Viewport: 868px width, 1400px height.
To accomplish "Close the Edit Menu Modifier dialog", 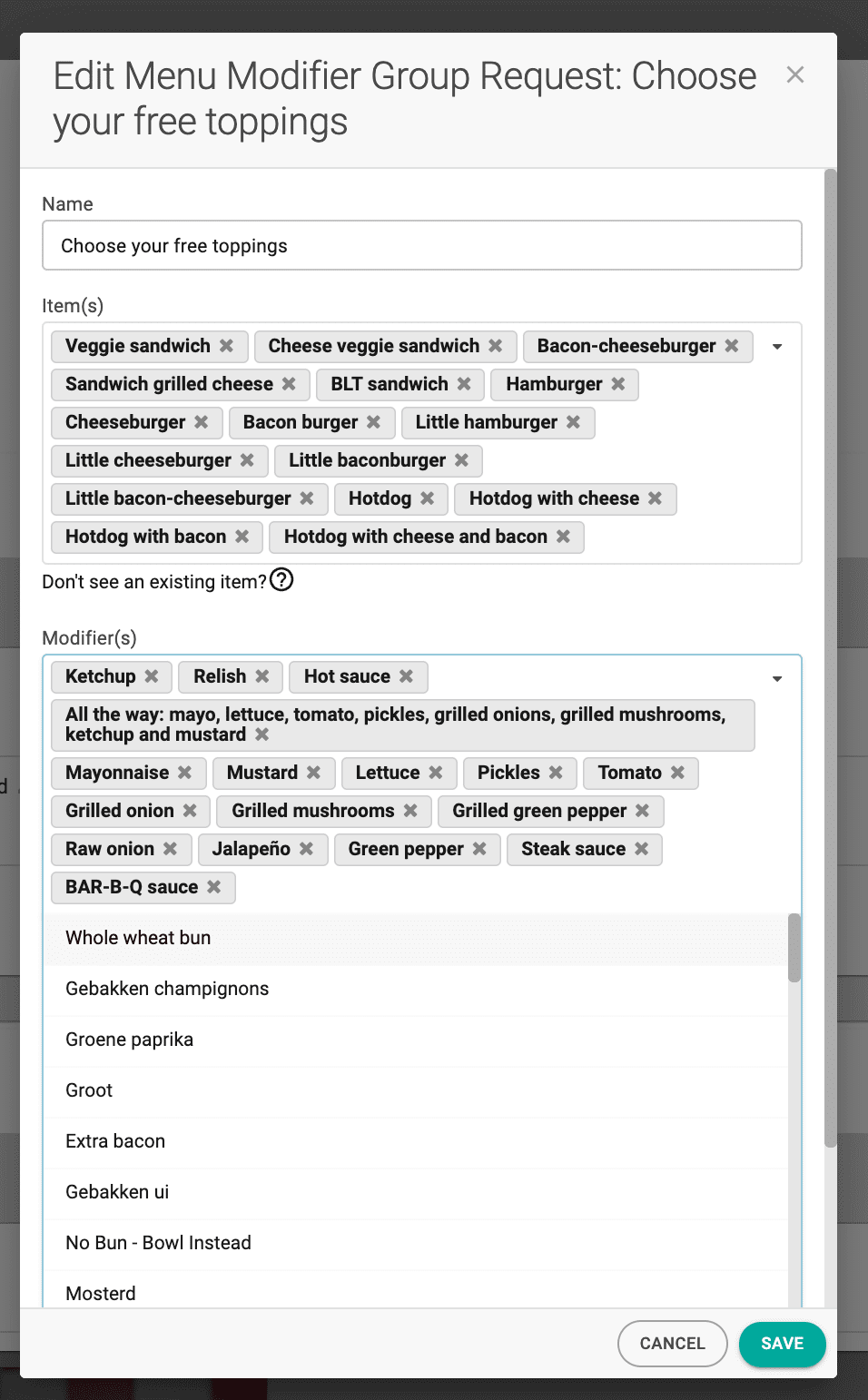I will [794, 75].
